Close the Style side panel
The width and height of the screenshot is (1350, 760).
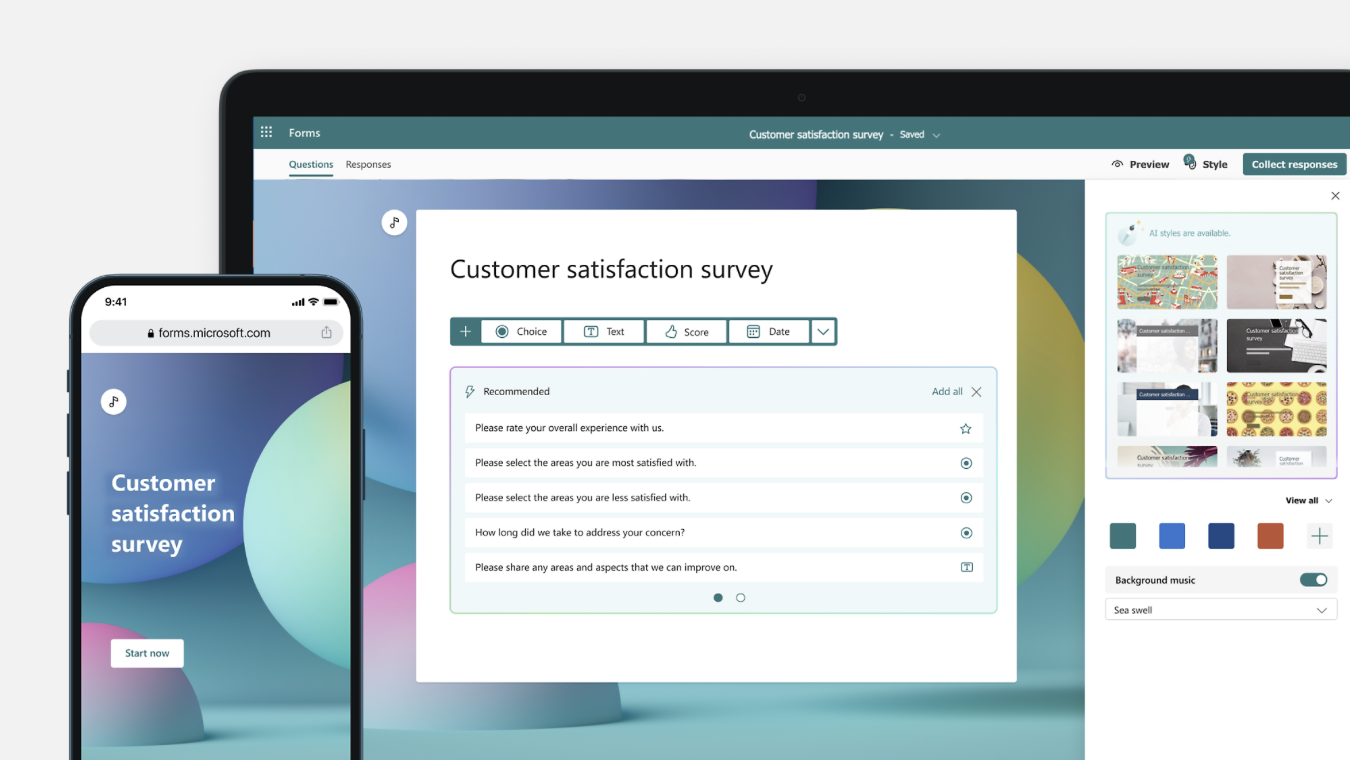click(1335, 196)
